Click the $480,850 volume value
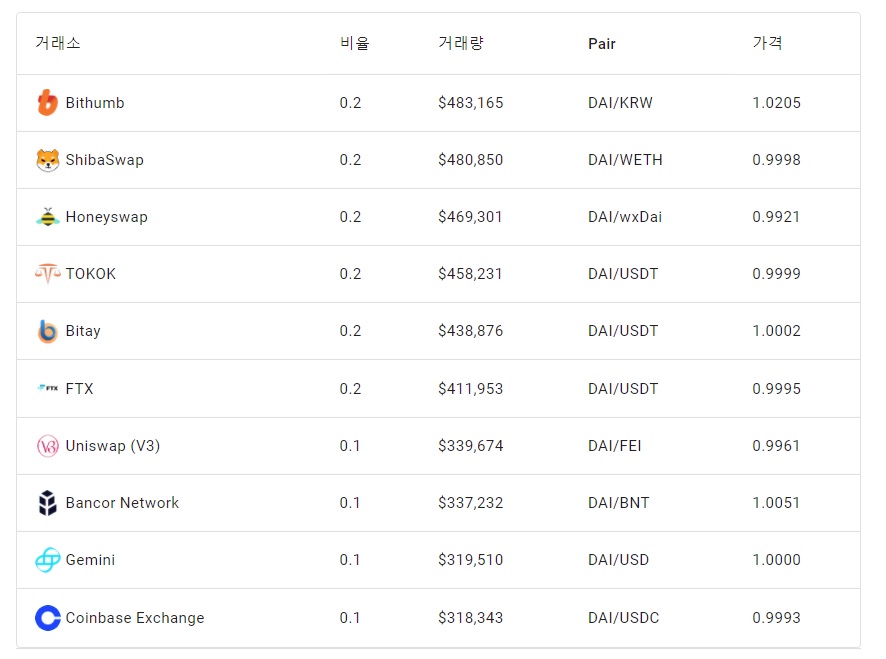The image size is (886, 659). [471, 160]
